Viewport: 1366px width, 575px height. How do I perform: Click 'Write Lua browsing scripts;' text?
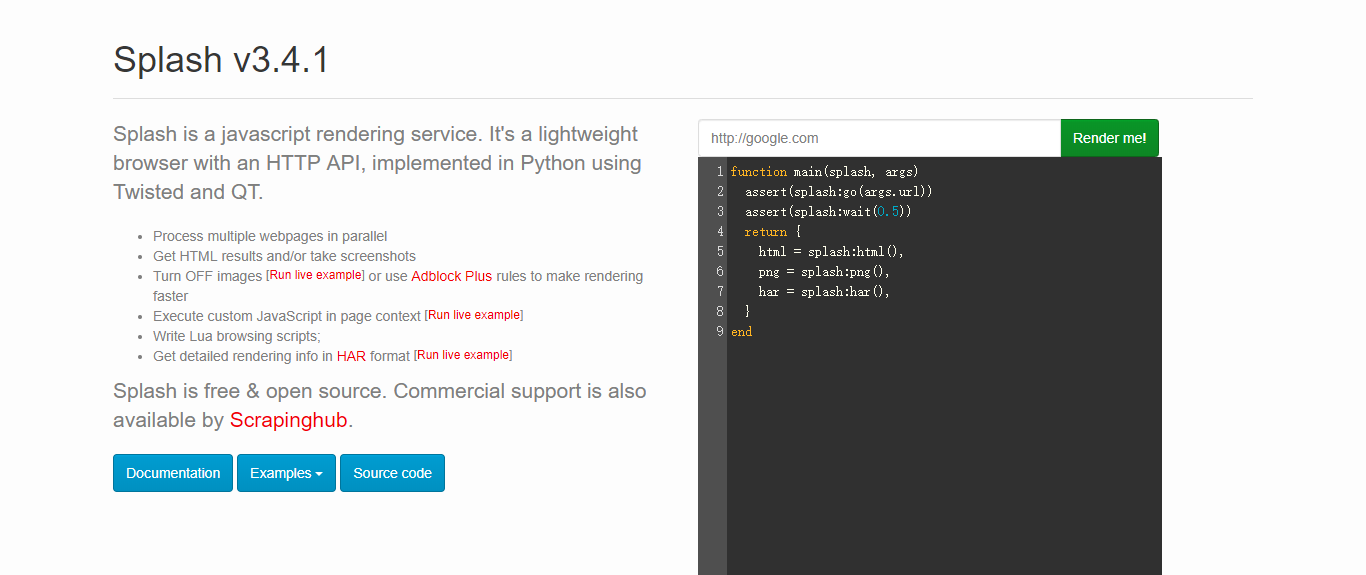pyautogui.click(x=237, y=336)
